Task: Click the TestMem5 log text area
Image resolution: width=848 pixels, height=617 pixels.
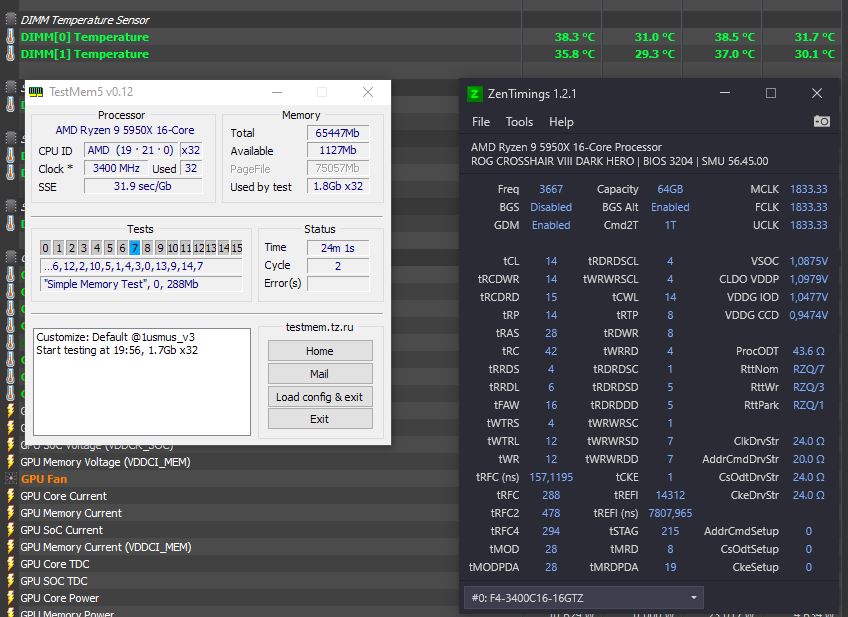Action: tap(142, 381)
